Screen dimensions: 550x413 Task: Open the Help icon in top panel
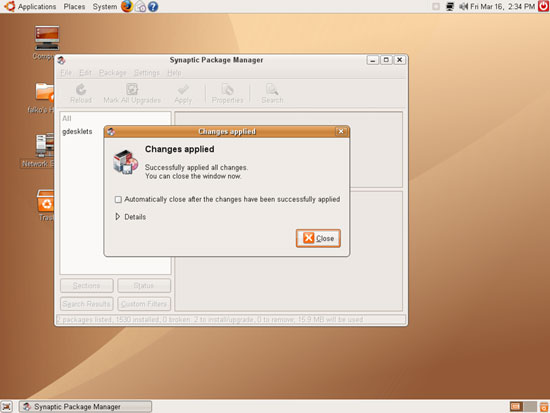[x=153, y=6]
